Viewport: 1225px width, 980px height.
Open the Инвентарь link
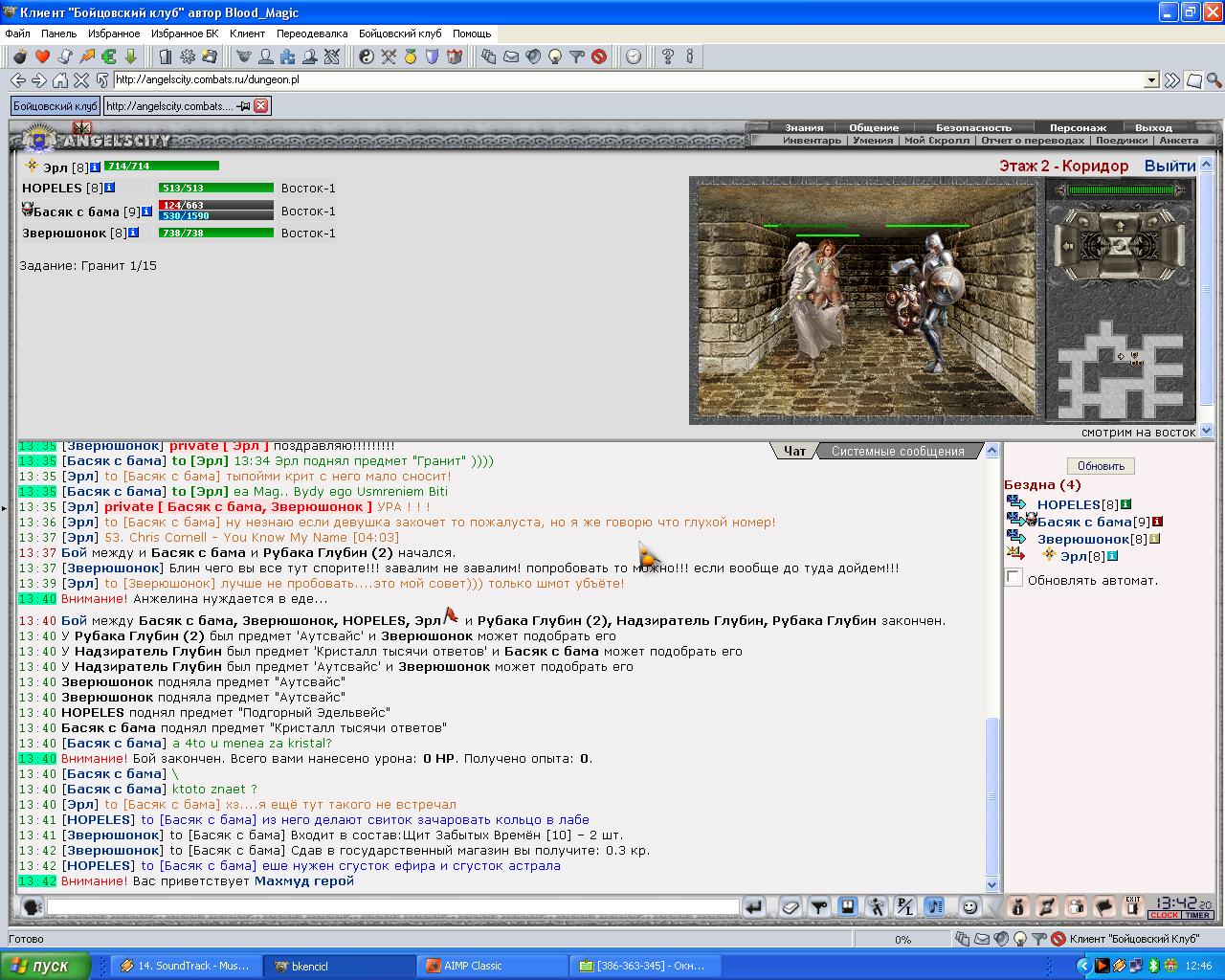pyautogui.click(x=812, y=140)
